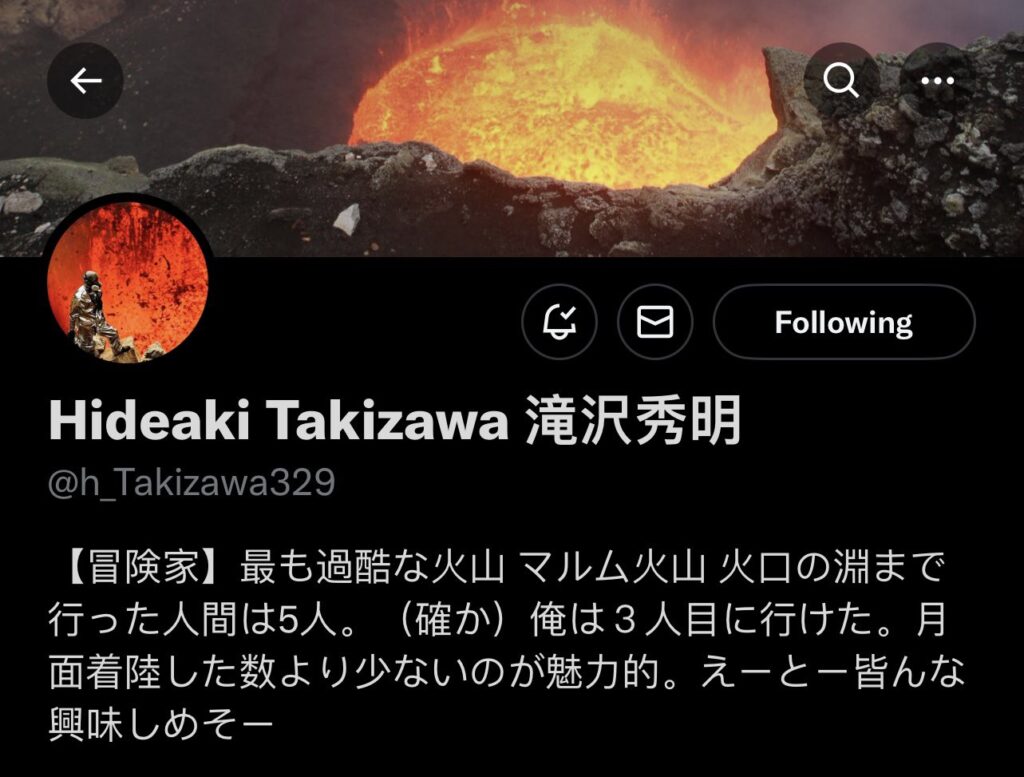
Task: Go back using the arrow icon
Action: (86, 81)
